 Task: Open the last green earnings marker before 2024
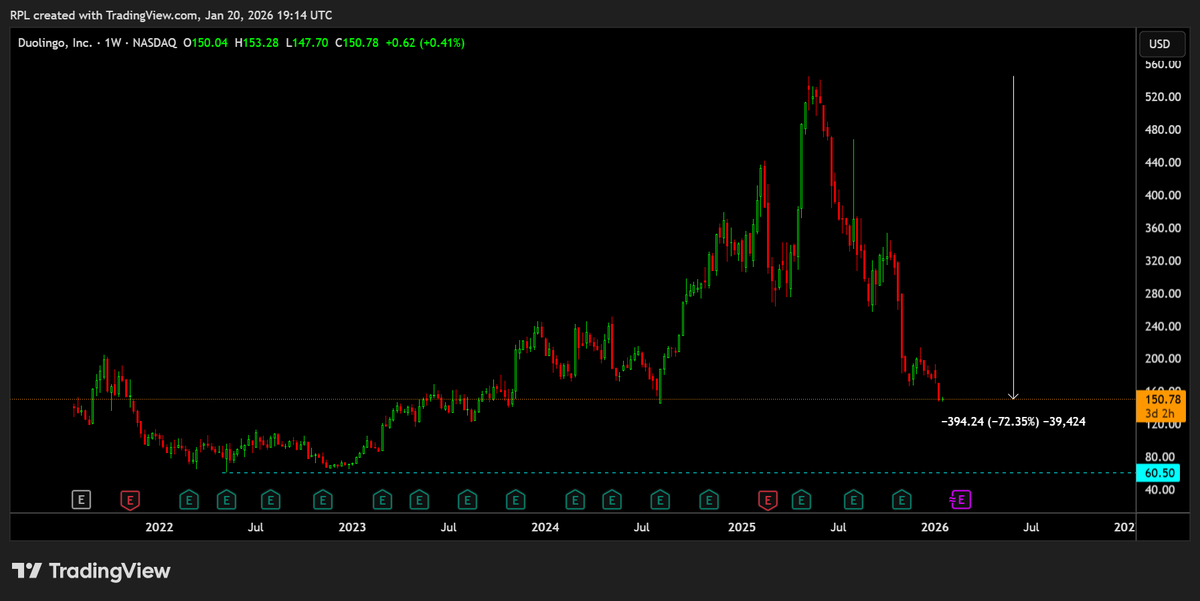[515, 498]
